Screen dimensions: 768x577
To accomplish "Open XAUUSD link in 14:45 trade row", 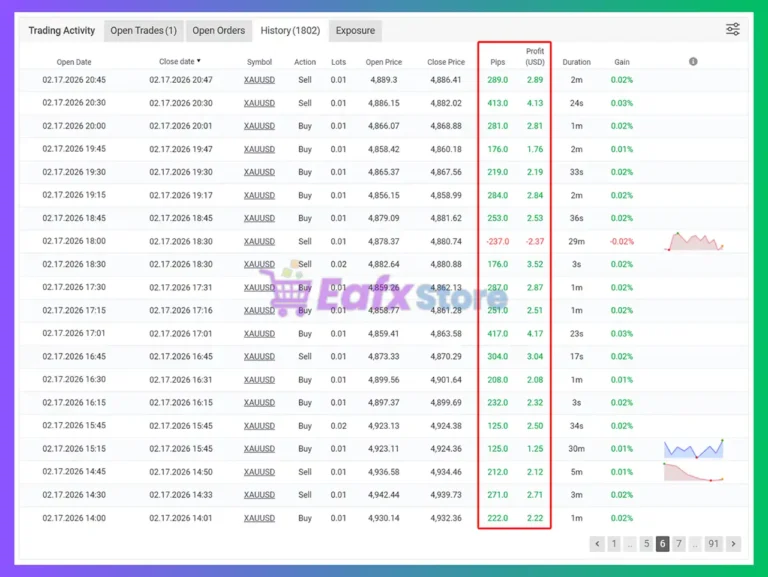I will point(259,472).
